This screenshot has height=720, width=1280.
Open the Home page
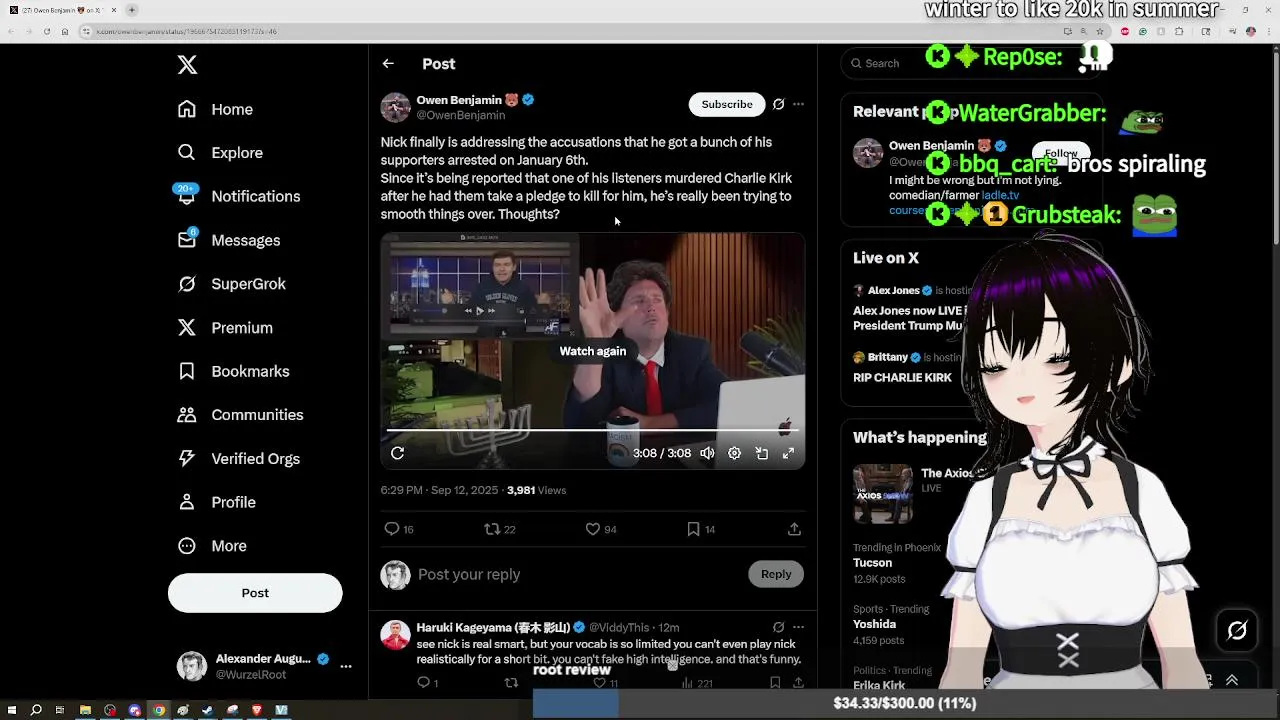(x=215, y=109)
